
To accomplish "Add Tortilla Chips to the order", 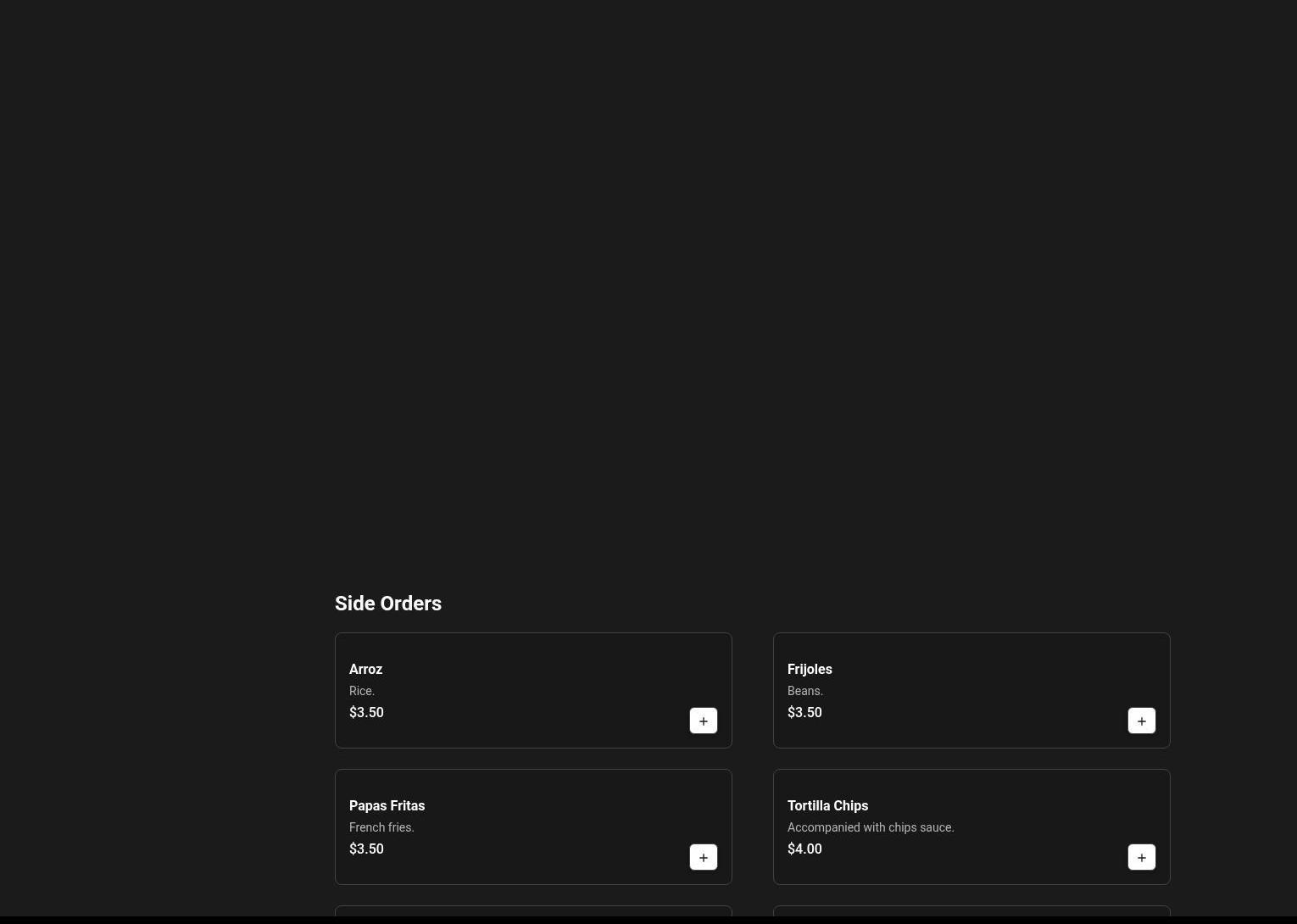I will click(1142, 857).
